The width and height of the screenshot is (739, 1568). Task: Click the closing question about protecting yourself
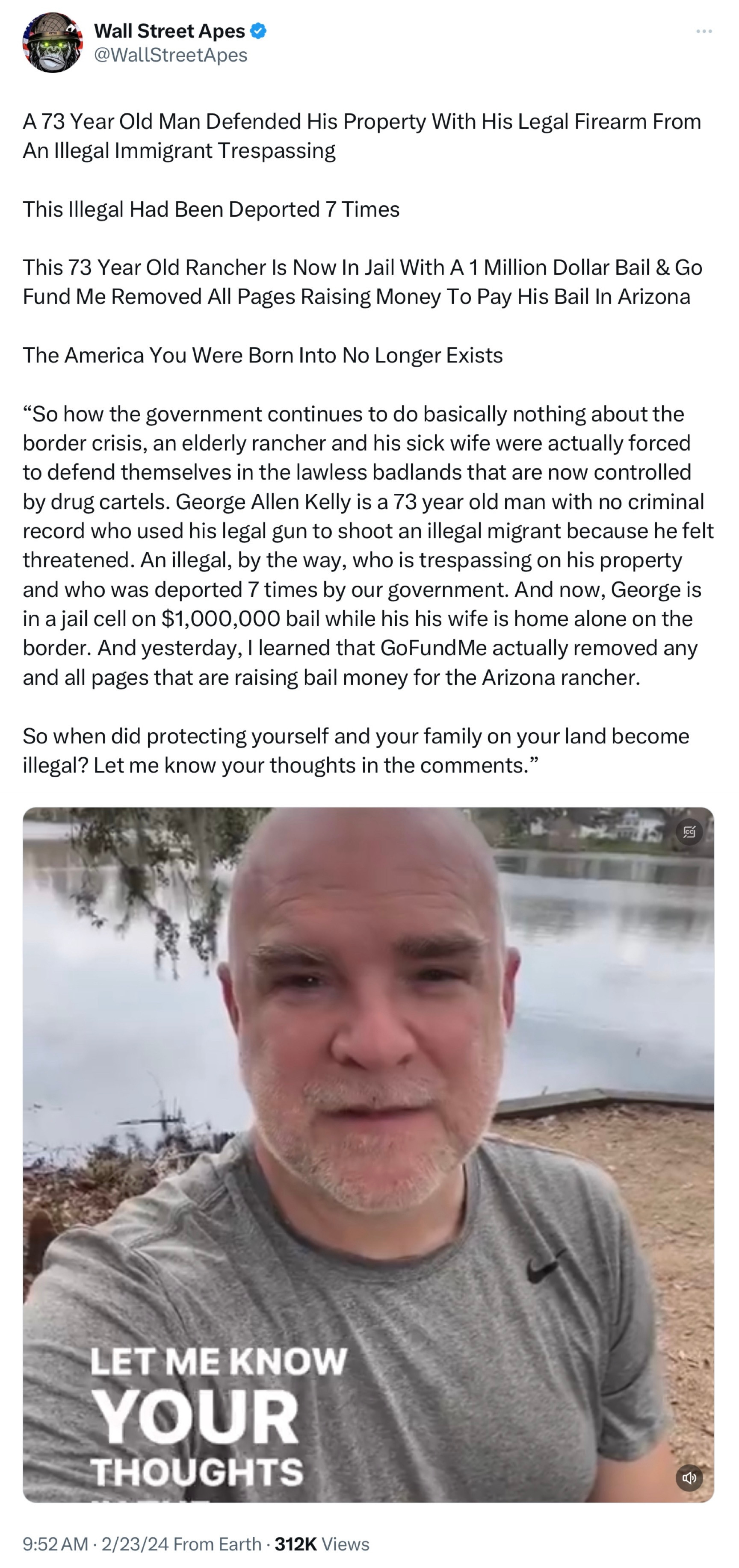tap(356, 751)
